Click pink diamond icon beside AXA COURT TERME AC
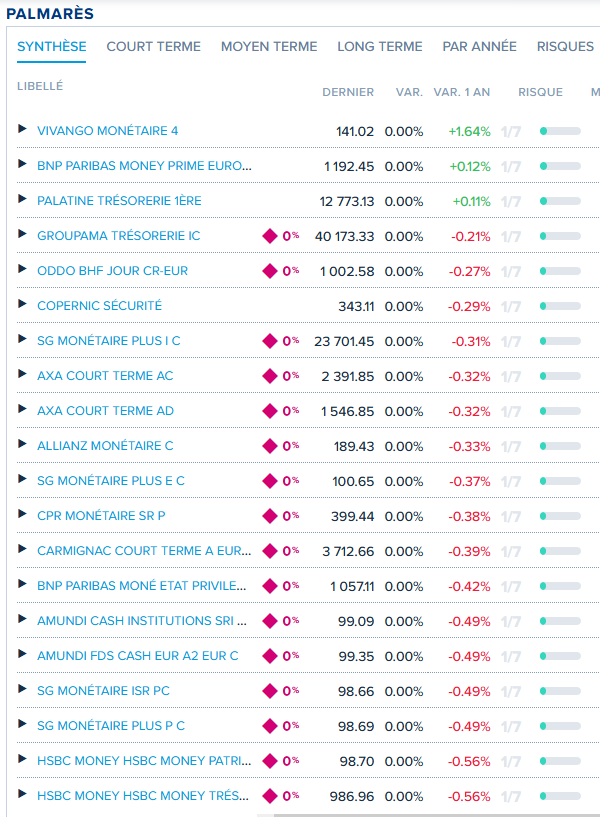 pos(269,376)
